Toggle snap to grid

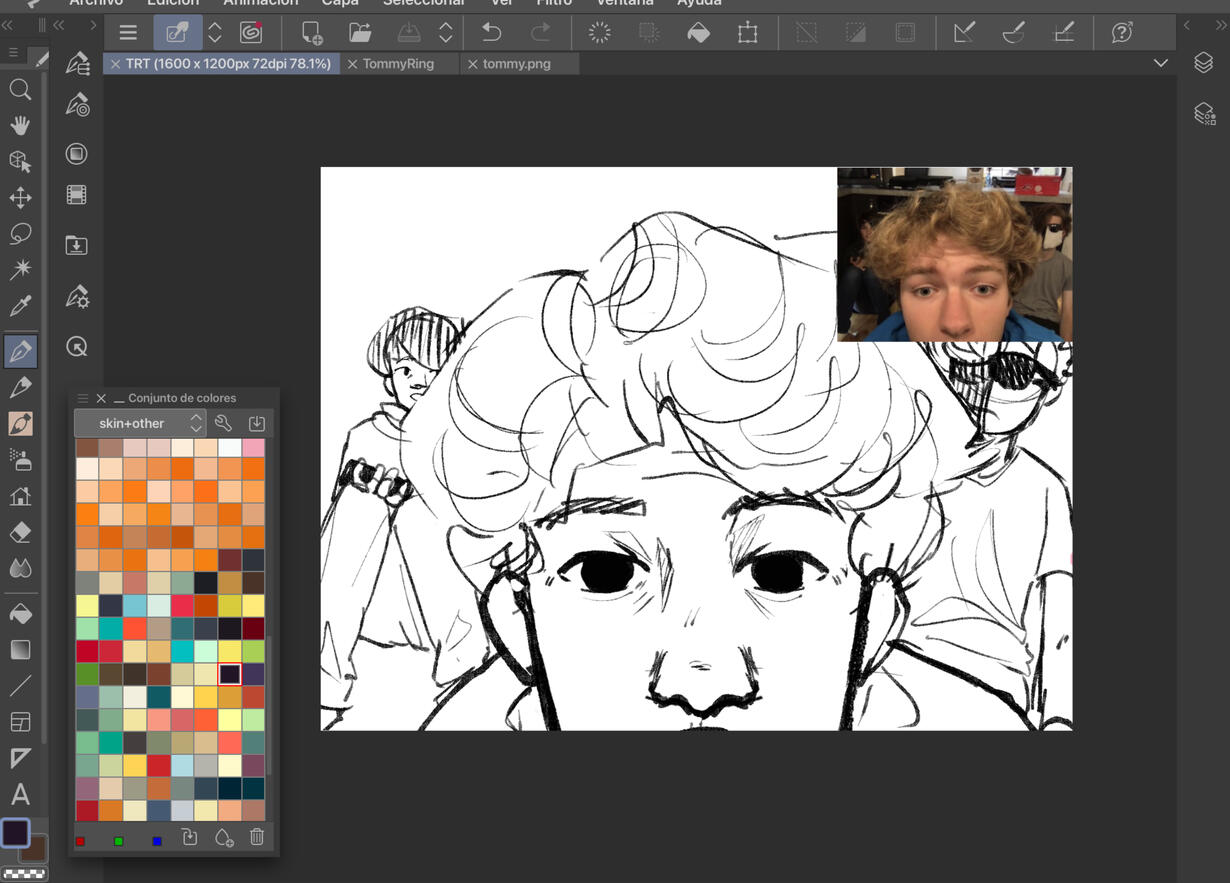(x=1064, y=33)
